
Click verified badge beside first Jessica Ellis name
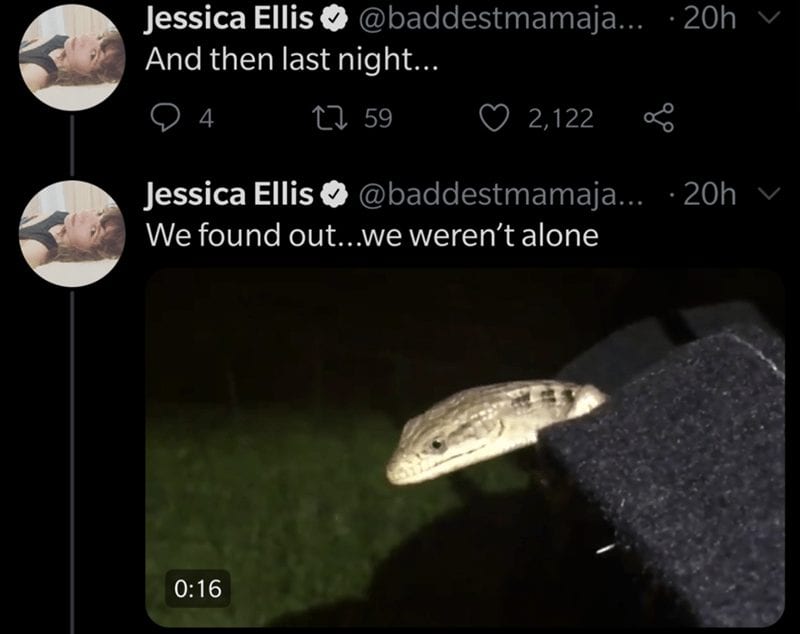(x=334, y=19)
